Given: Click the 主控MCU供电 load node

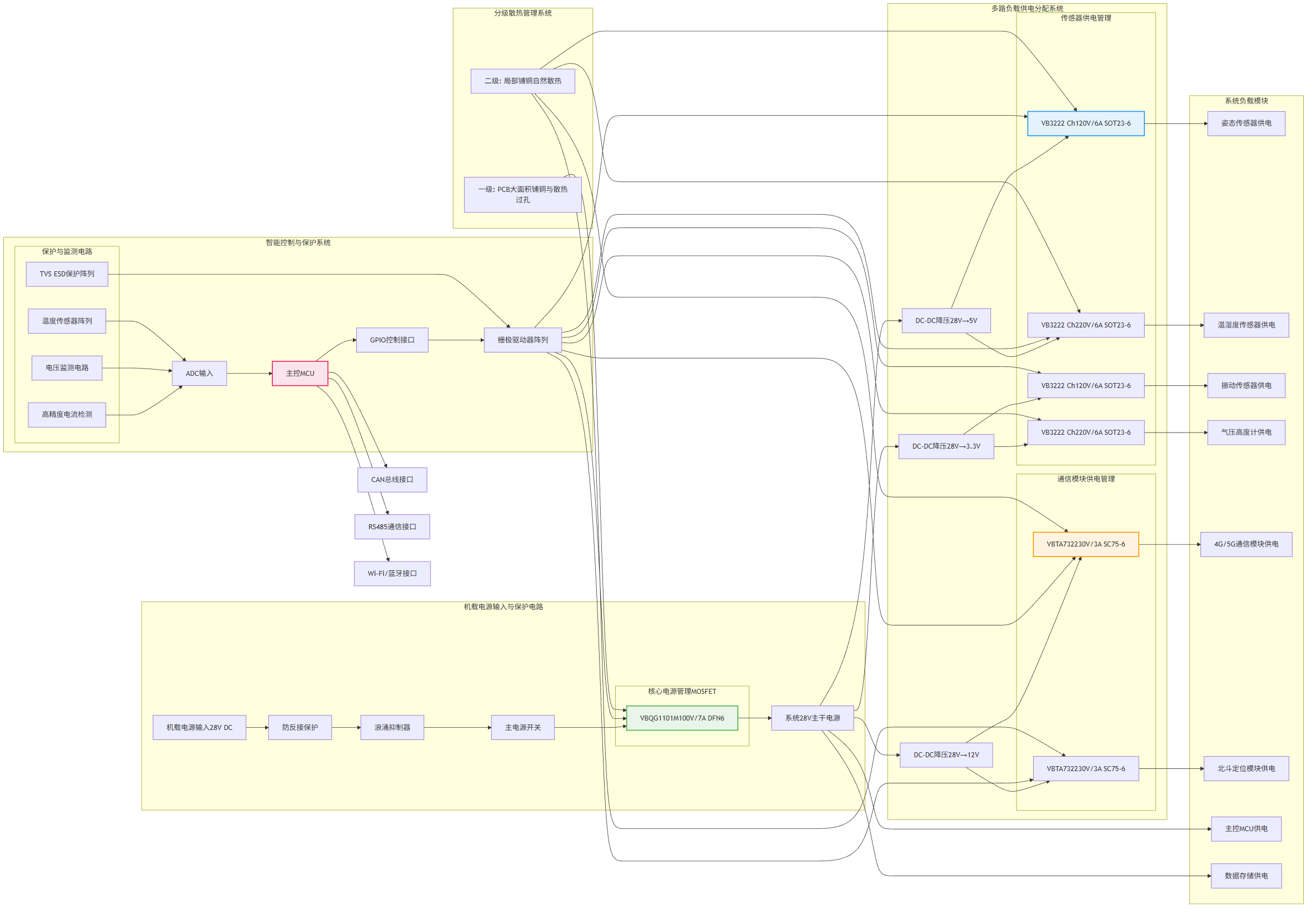Looking at the screenshot, I should tap(1245, 829).
